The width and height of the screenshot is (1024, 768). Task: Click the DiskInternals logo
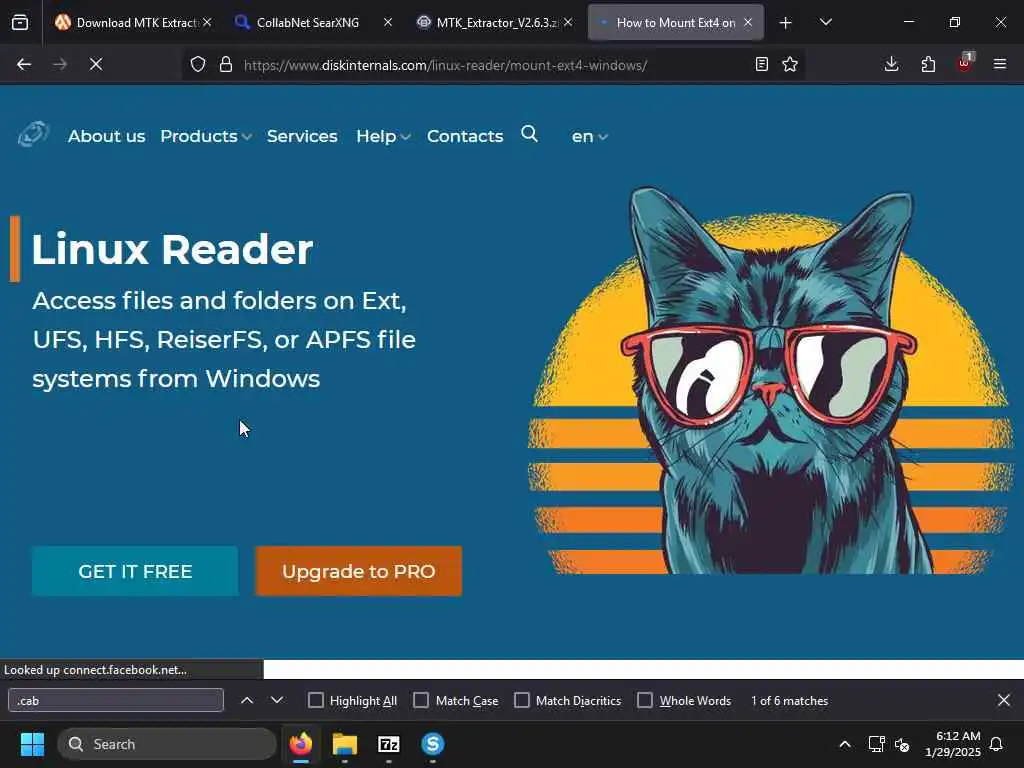[x=33, y=135]
